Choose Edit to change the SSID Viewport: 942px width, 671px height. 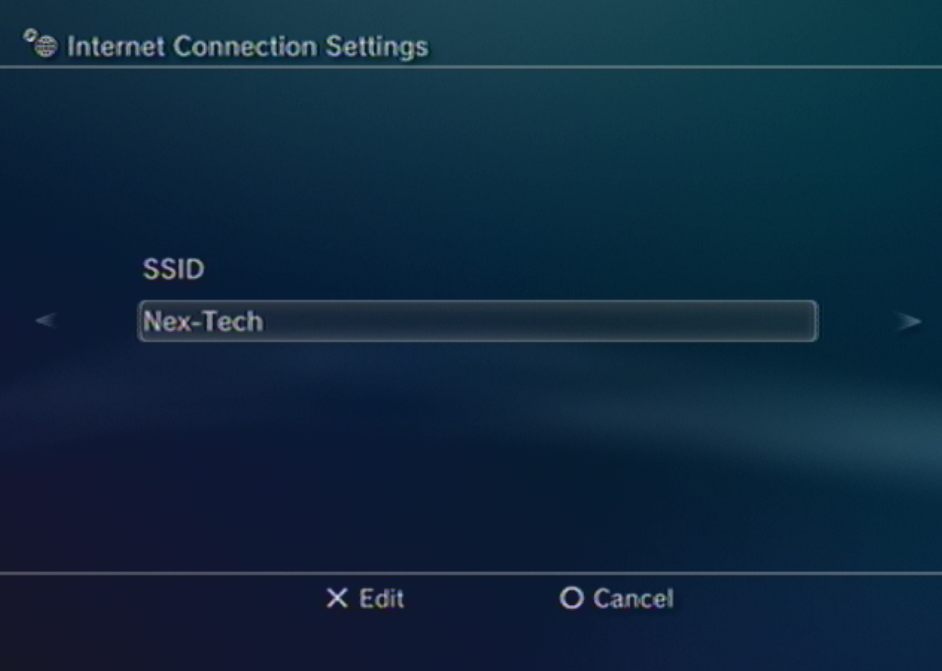pos(365,598)
